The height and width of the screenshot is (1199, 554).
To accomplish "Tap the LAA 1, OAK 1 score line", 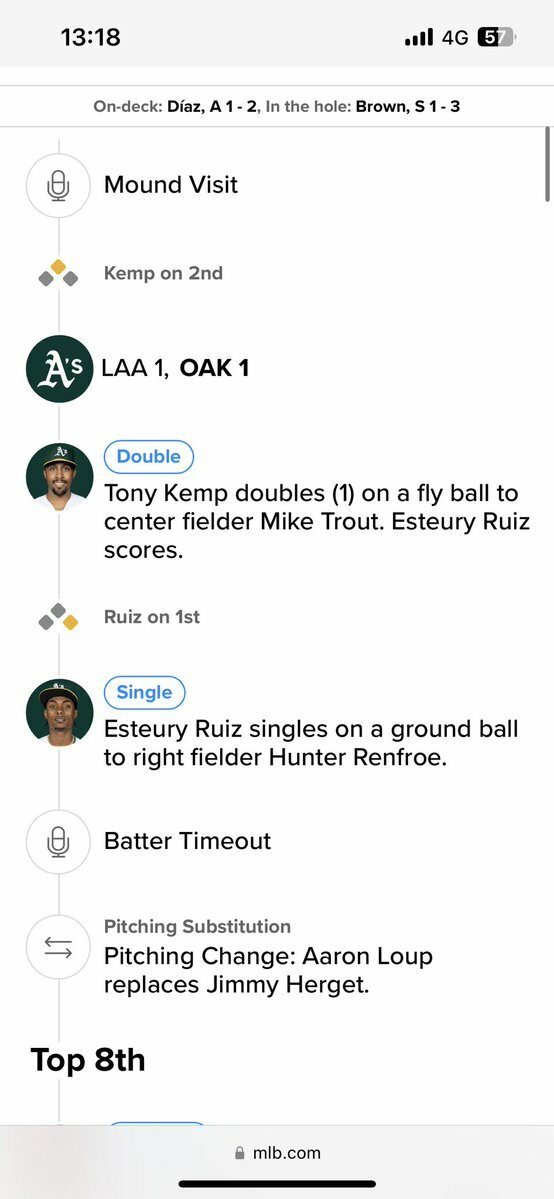I will 175,369.
